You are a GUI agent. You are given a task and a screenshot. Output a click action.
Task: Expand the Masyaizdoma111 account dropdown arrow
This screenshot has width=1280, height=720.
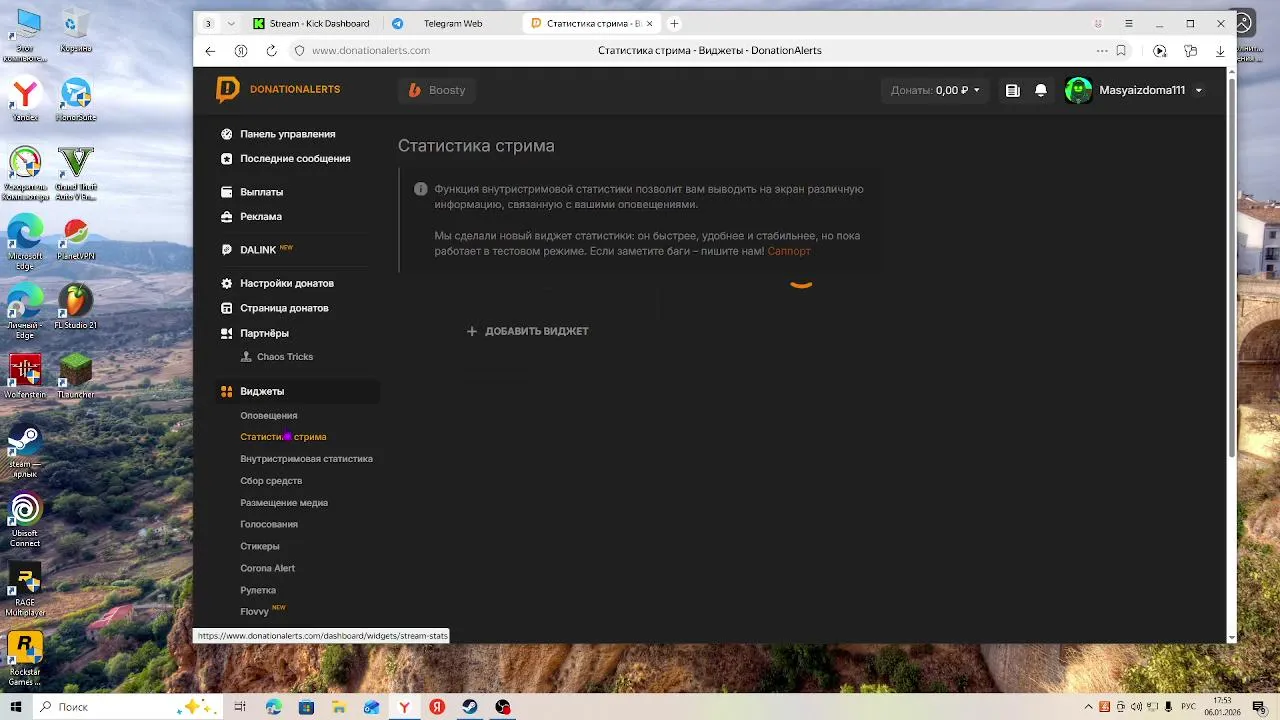1199,91
